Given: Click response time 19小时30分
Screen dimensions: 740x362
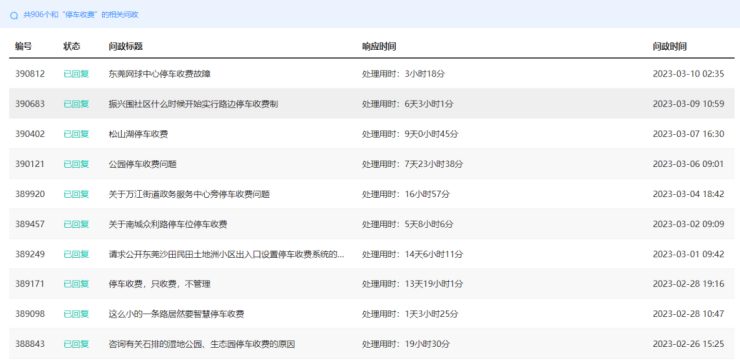Looking at the screenshot, I should coord(427,344).
